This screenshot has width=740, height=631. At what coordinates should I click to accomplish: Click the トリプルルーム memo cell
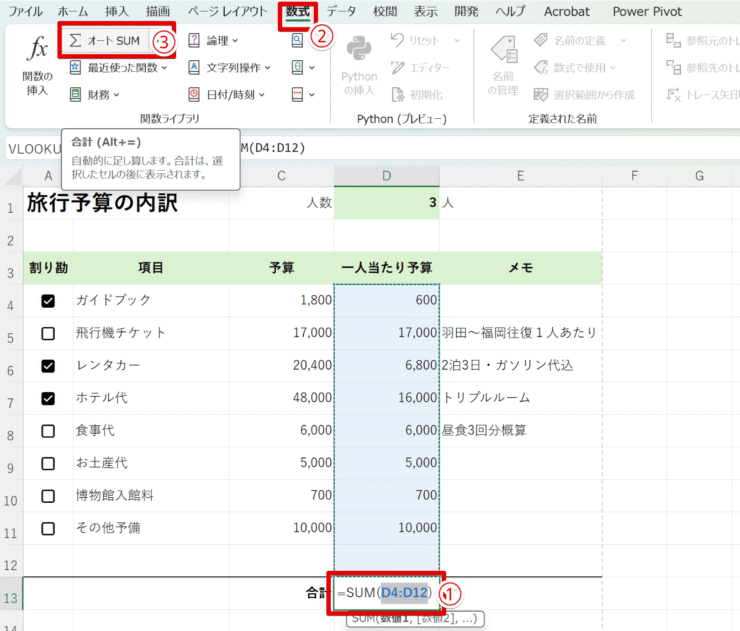[521, 398]
